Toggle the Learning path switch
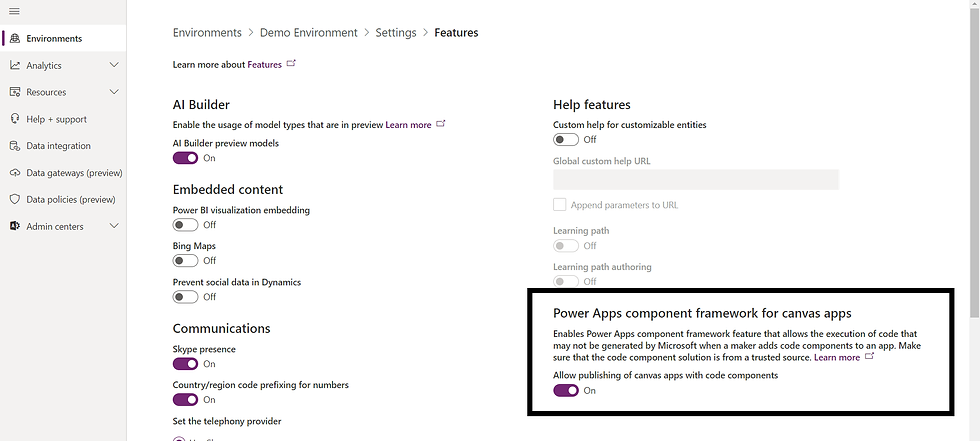This screenshot has height=441, width=980. coord(566,245)
